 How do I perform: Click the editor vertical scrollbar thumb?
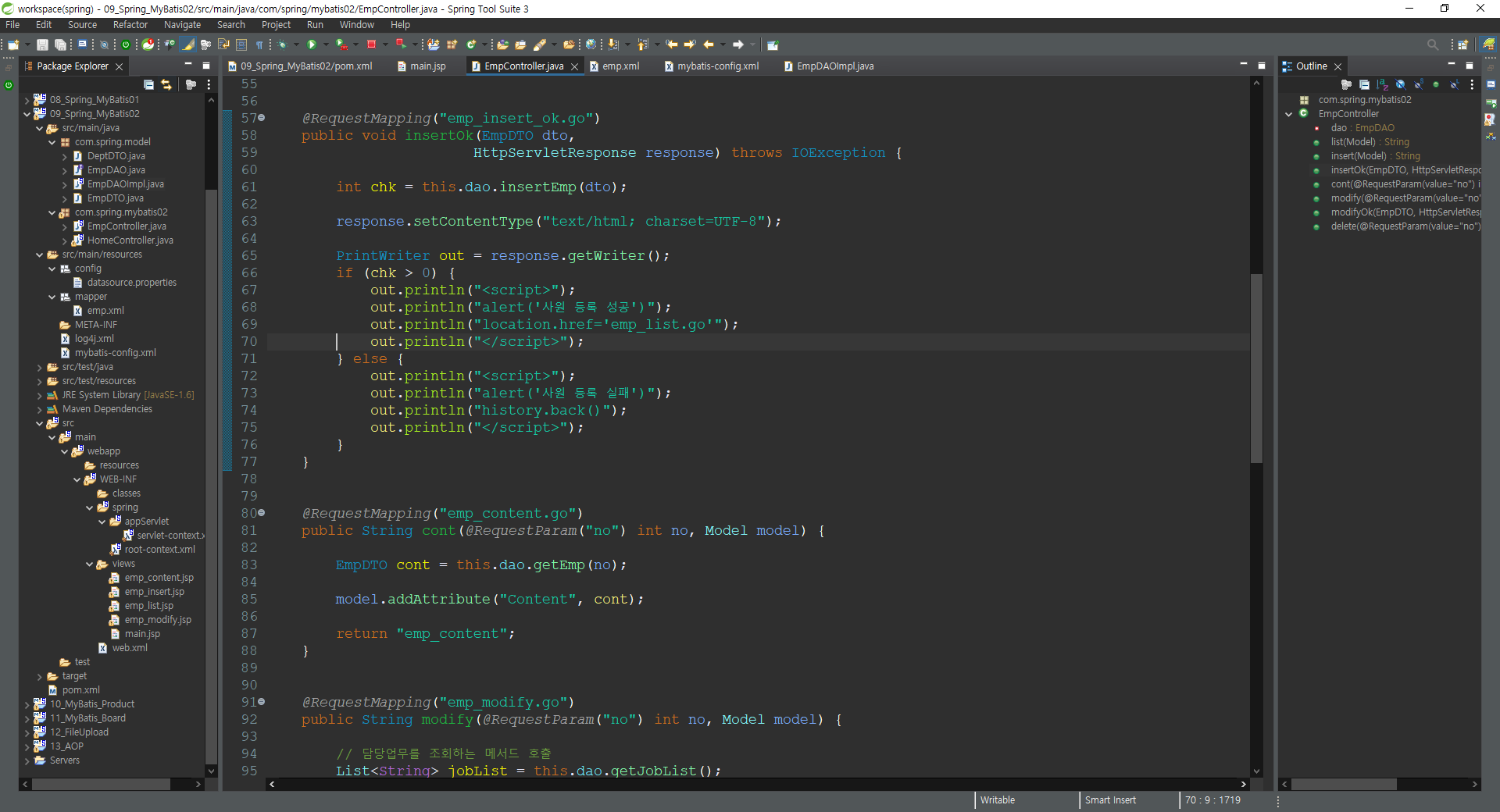(1256, 369)
